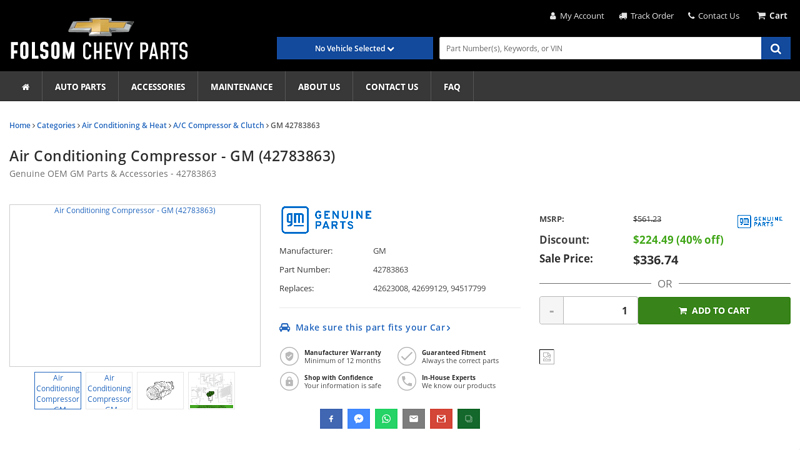Decrease quantity with minus button
The width and height of the screenshot is (800, 450).
[x=552, y=311]
